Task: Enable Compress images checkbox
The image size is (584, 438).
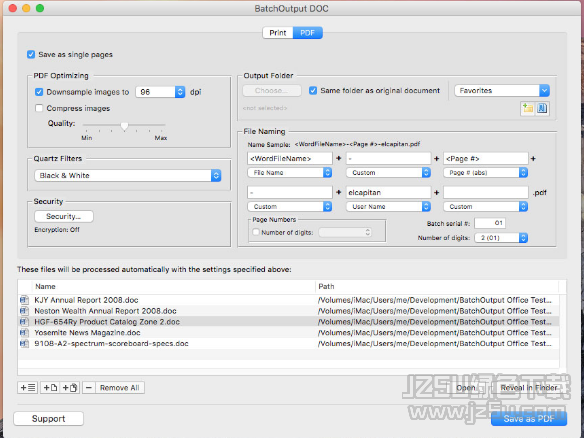Action: pyautogui.click(x=39, y=108)
